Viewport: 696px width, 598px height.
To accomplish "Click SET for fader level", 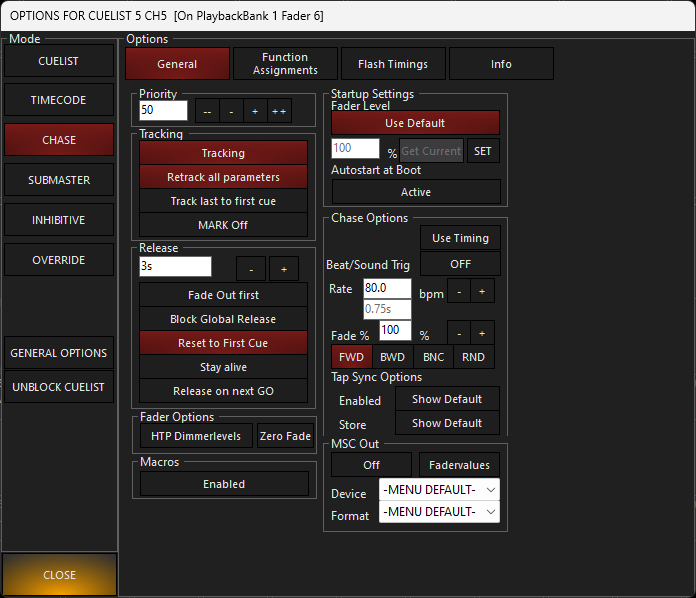I will click(x=482, y=151).
